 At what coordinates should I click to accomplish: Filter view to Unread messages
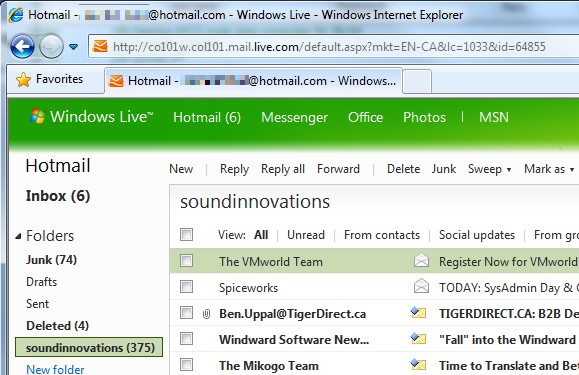click(x=306, y=235)
